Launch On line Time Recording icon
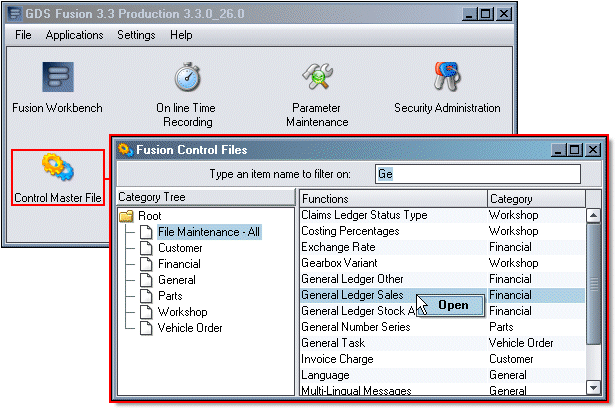 tap(187, 77)
